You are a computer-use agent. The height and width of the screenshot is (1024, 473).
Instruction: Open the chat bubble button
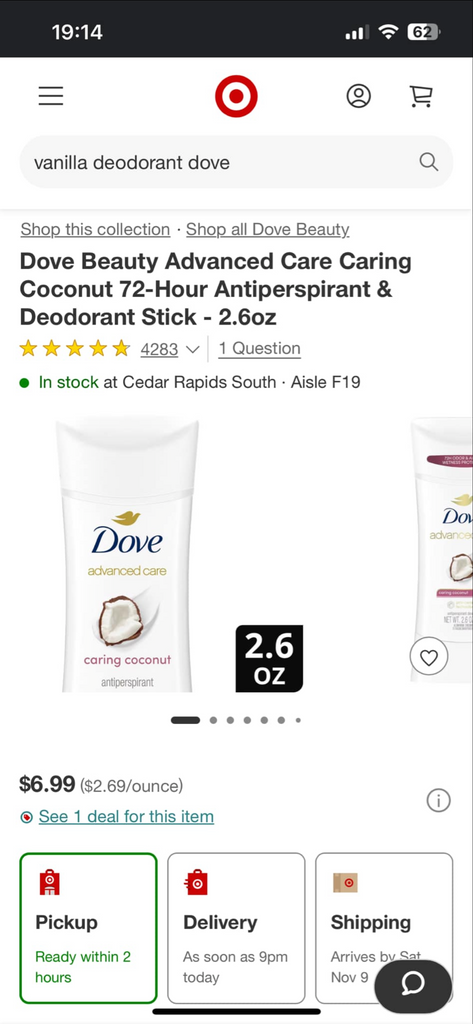pos(413,983)
